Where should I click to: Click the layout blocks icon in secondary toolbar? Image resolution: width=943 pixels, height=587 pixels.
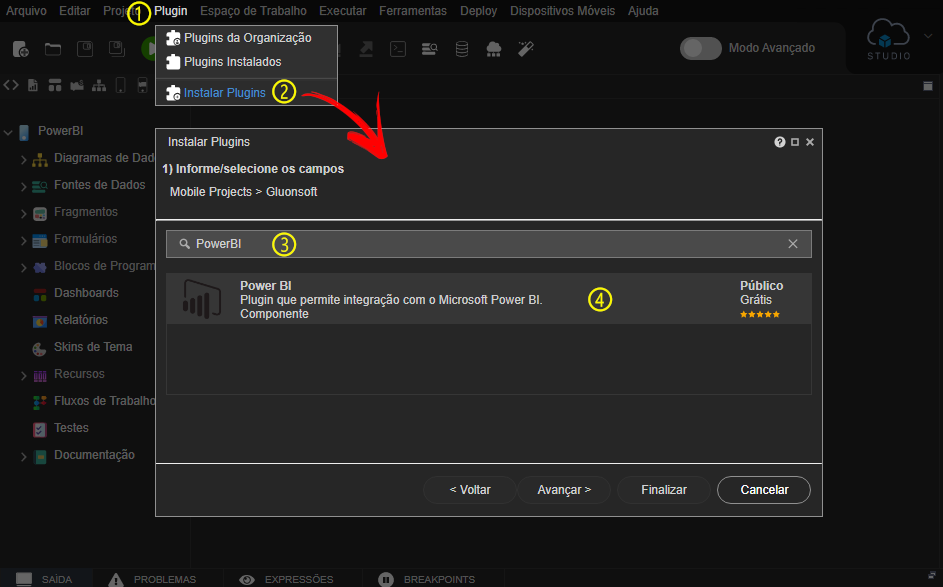(x=55, y=85)
